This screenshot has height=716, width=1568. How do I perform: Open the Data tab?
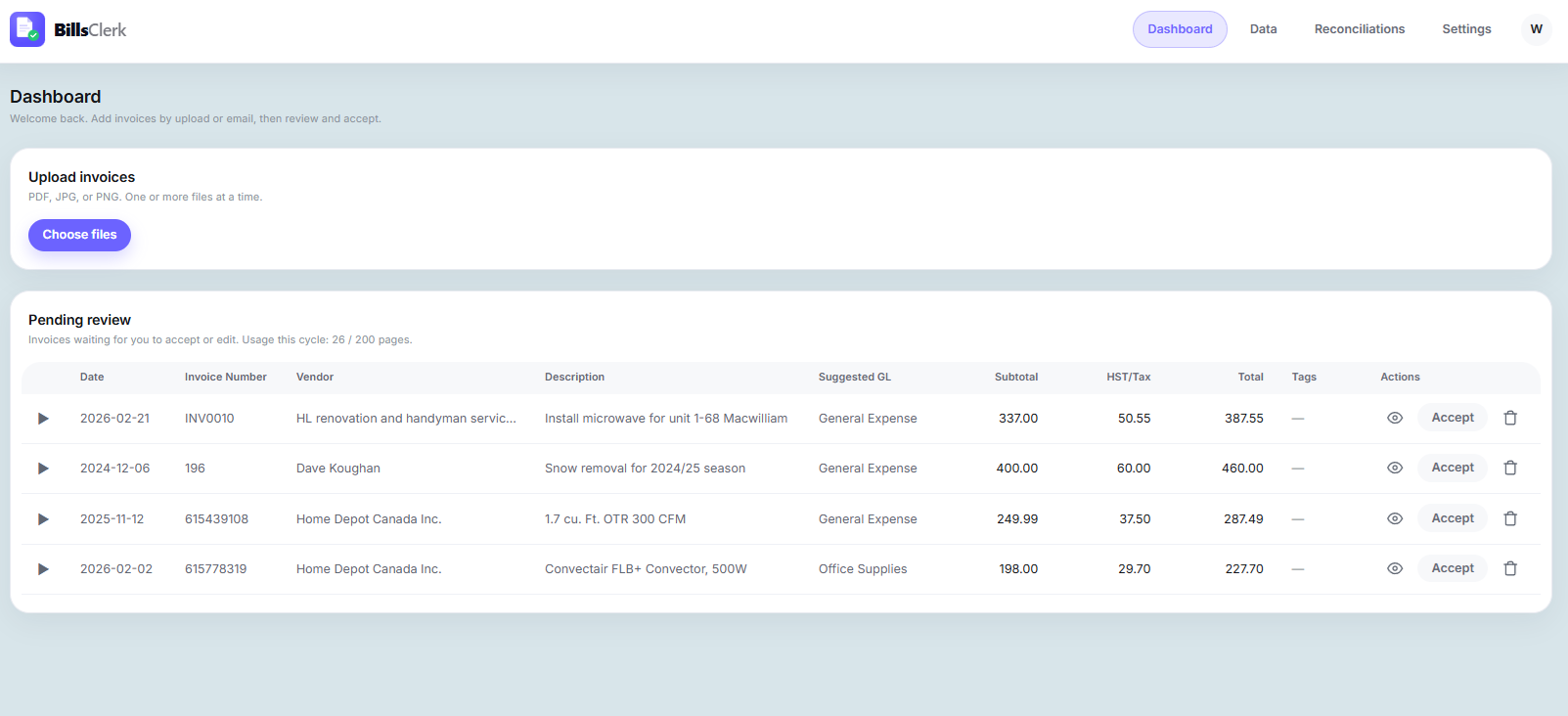tap(1263, 29)
